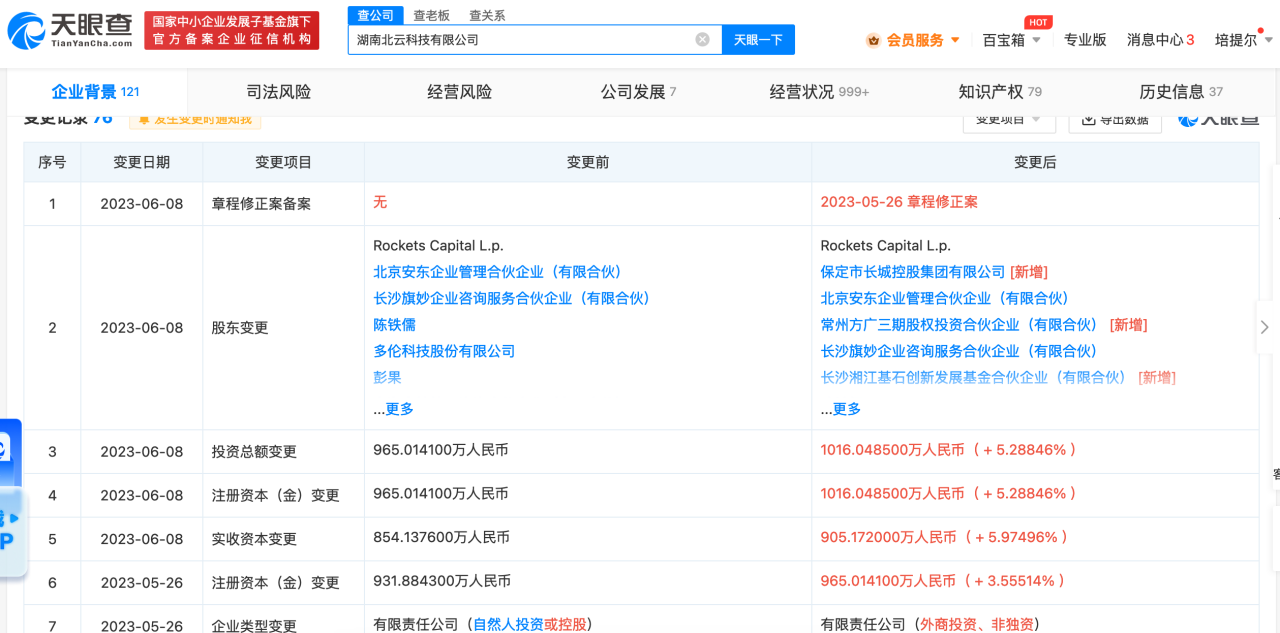Open 北京安东企业管理合伙企业 link in 变更后 column
The width and height of the screenshot is (1280, 633).
click(944, 298)
